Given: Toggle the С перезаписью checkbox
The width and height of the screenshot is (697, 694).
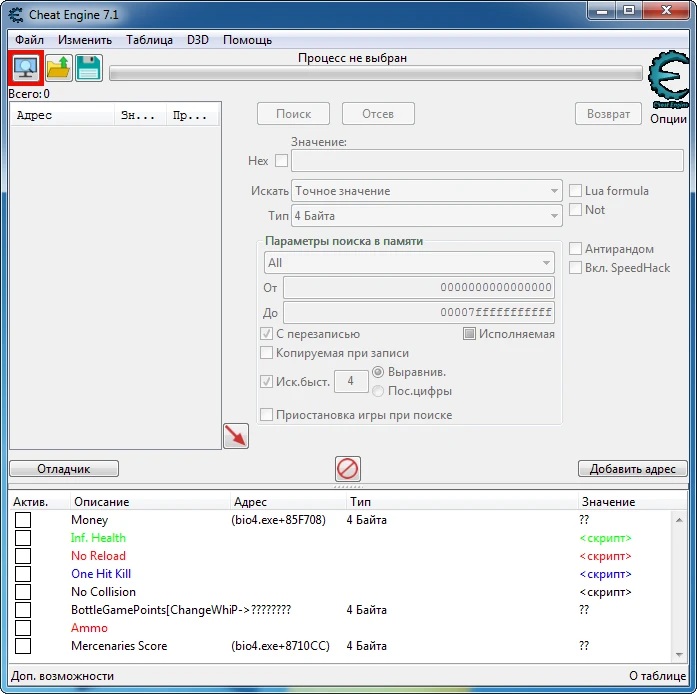Looking at the screenshot, I should (x=266, y=334).
